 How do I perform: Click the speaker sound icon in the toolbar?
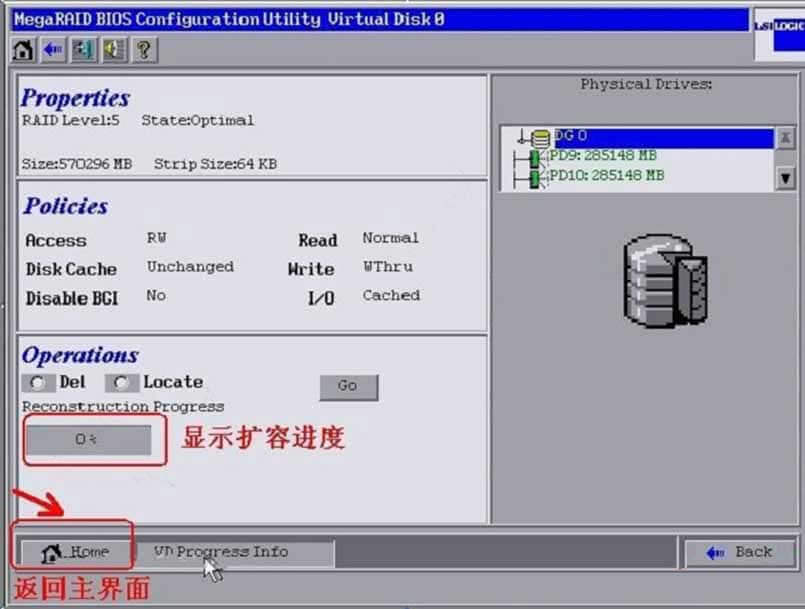pos(113,50)
